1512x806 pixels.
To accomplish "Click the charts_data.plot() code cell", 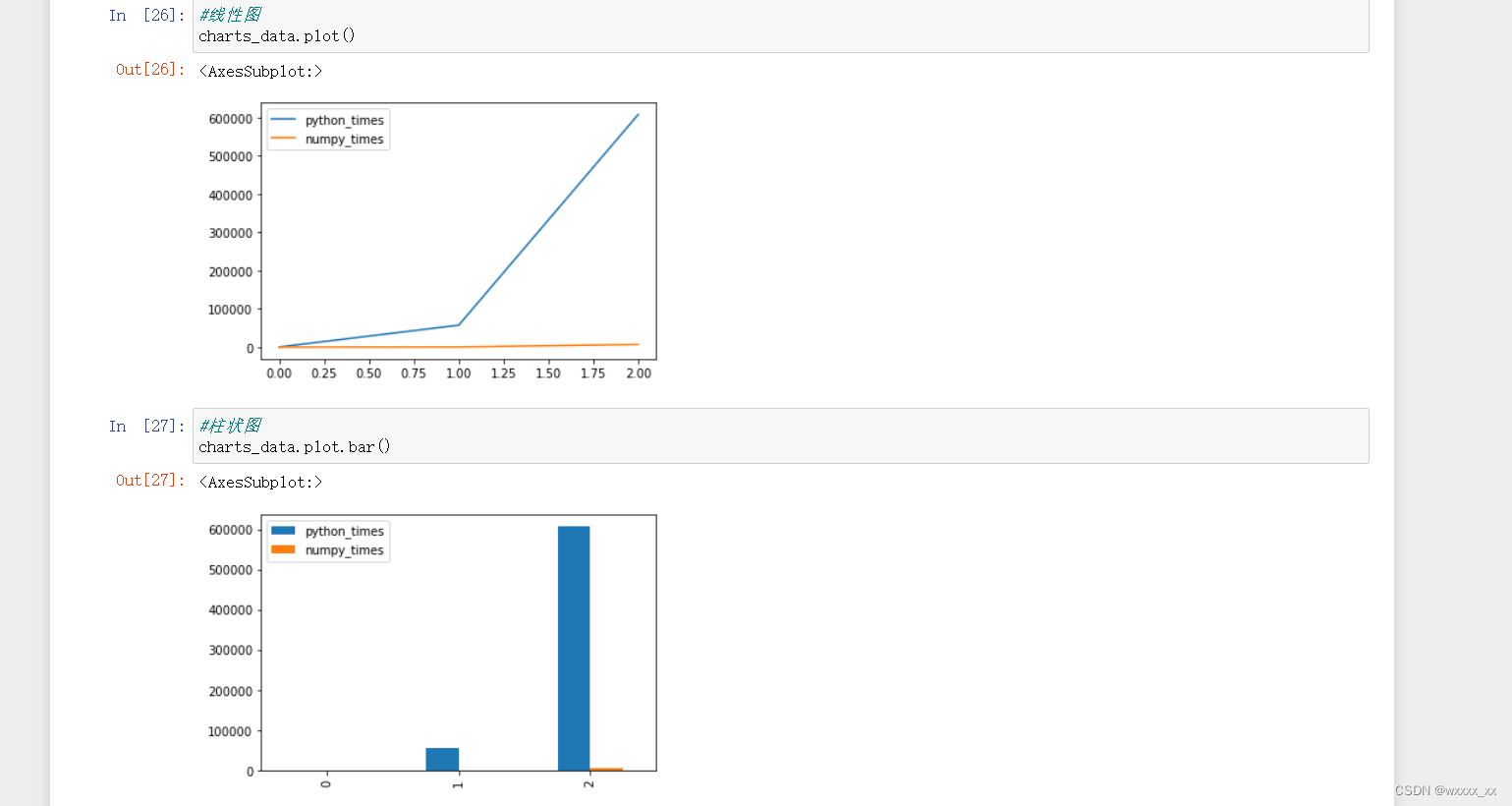I will (x=780, y=27).
